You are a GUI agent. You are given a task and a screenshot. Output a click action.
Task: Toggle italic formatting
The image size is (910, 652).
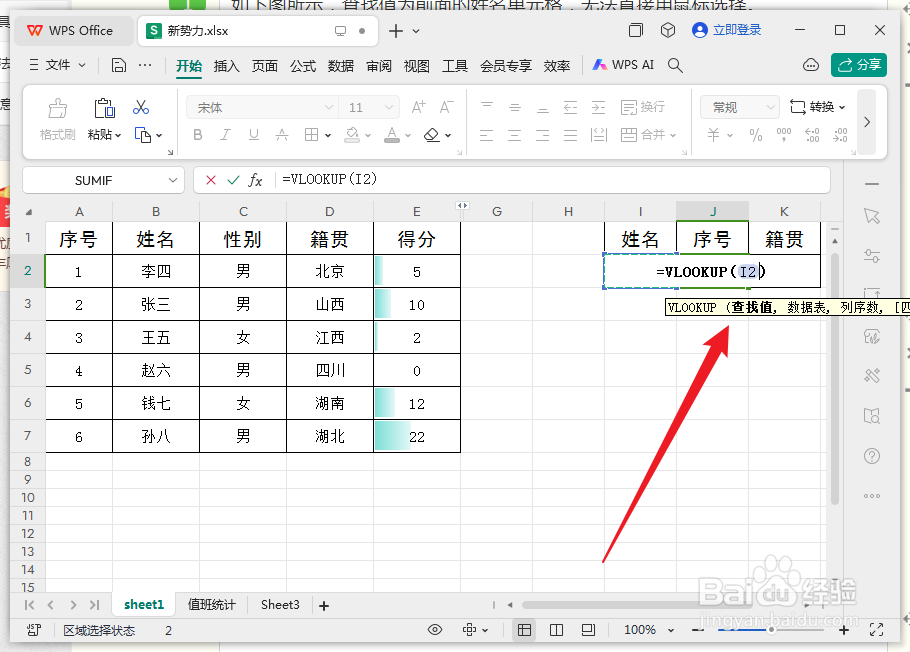tap(225, 134)
